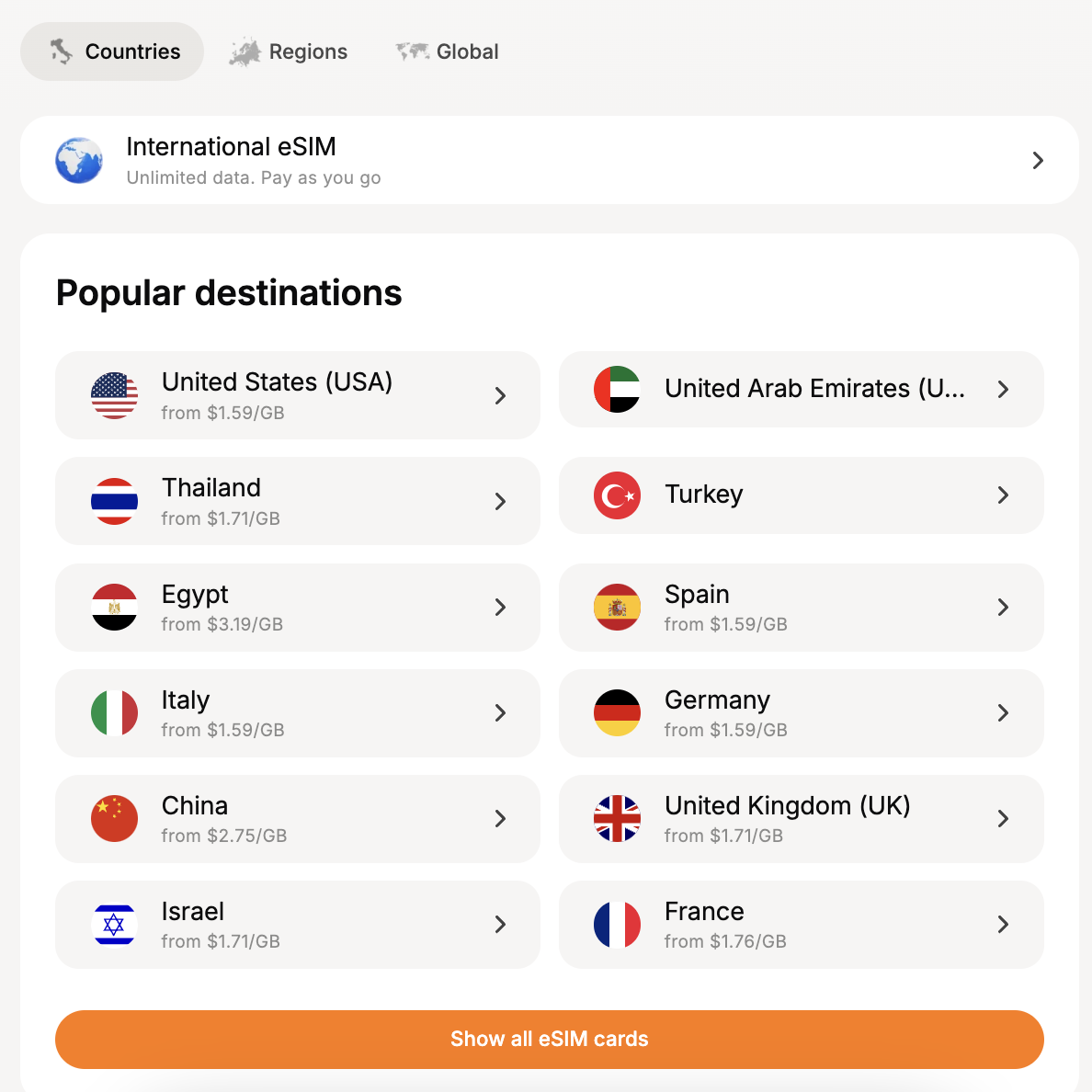1092x1092 pixels.
Task: Open the France row chevron arrow
Action: 1003,924
